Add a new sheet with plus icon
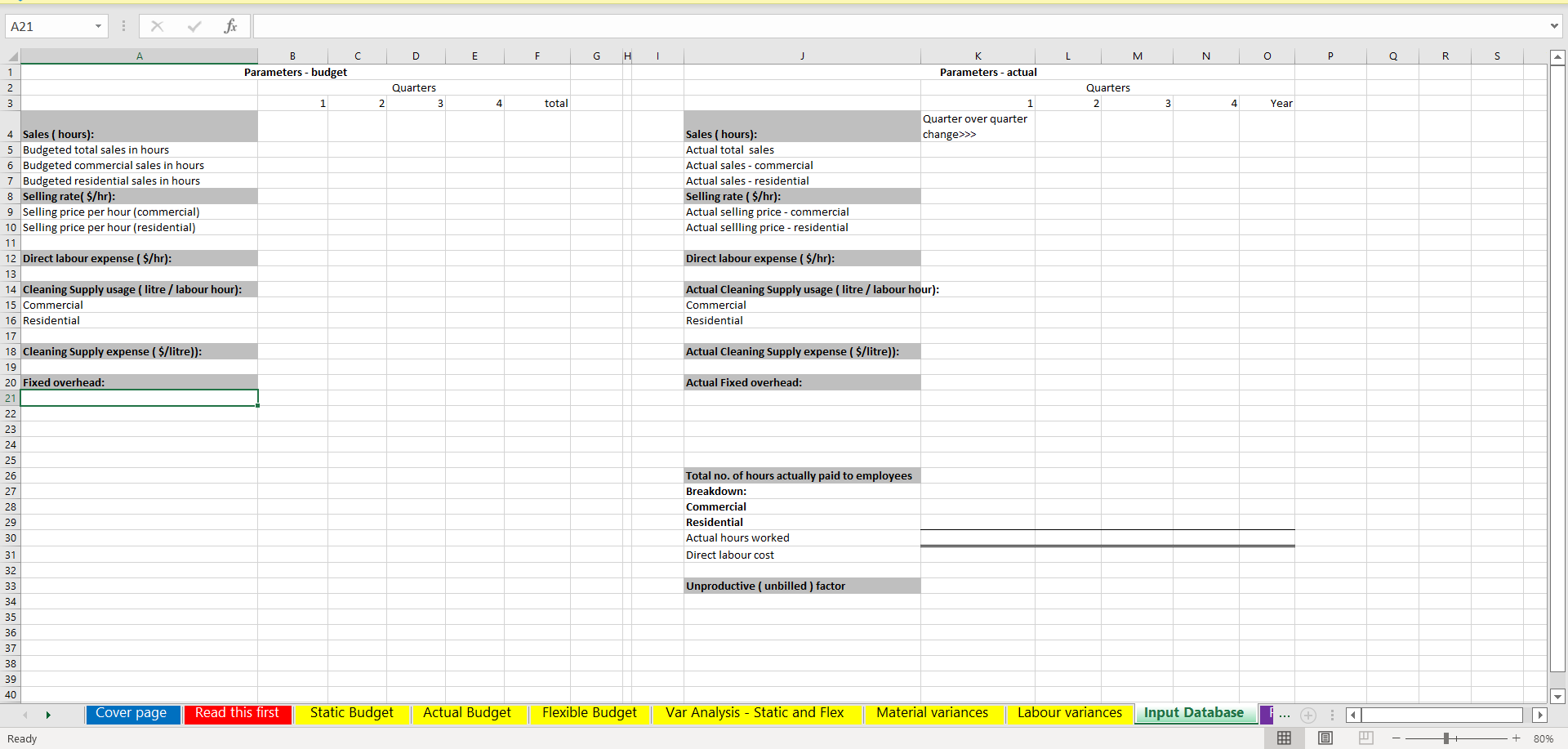Image resolution: width=1568 pixels, height=749 pixels. (x=1308, y=715)
